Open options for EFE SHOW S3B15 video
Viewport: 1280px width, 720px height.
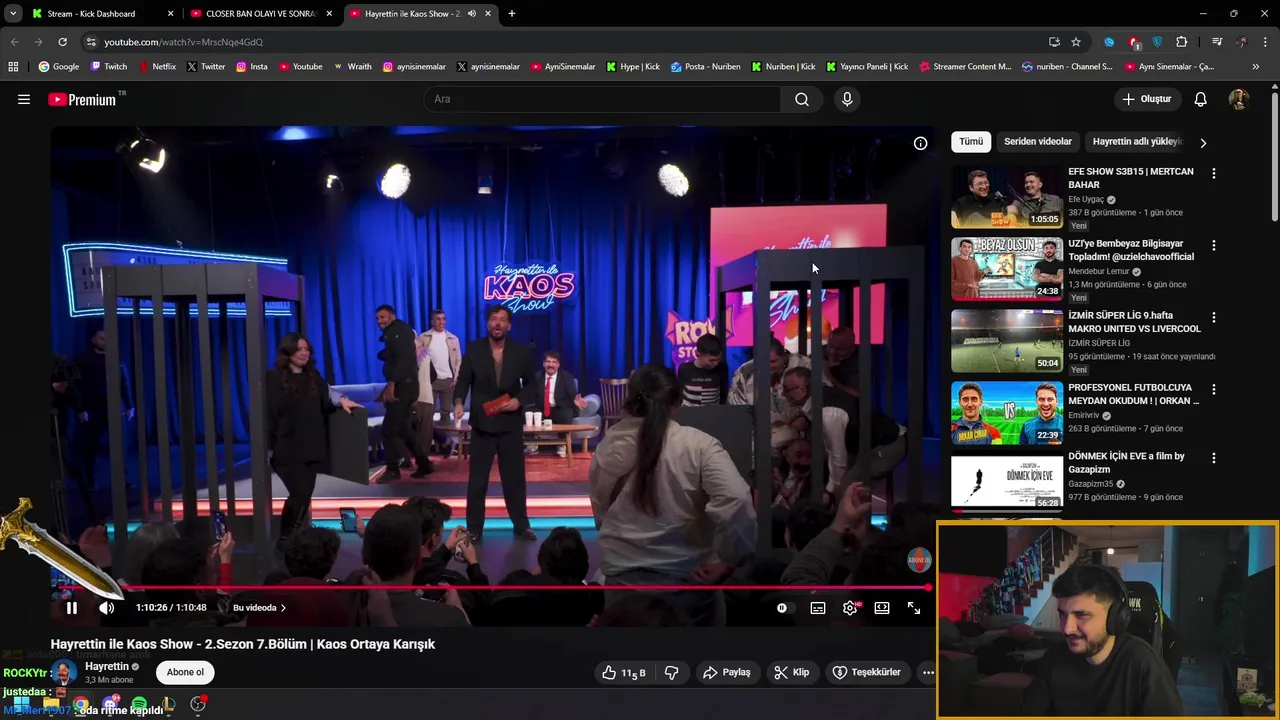pos(1214,173)
